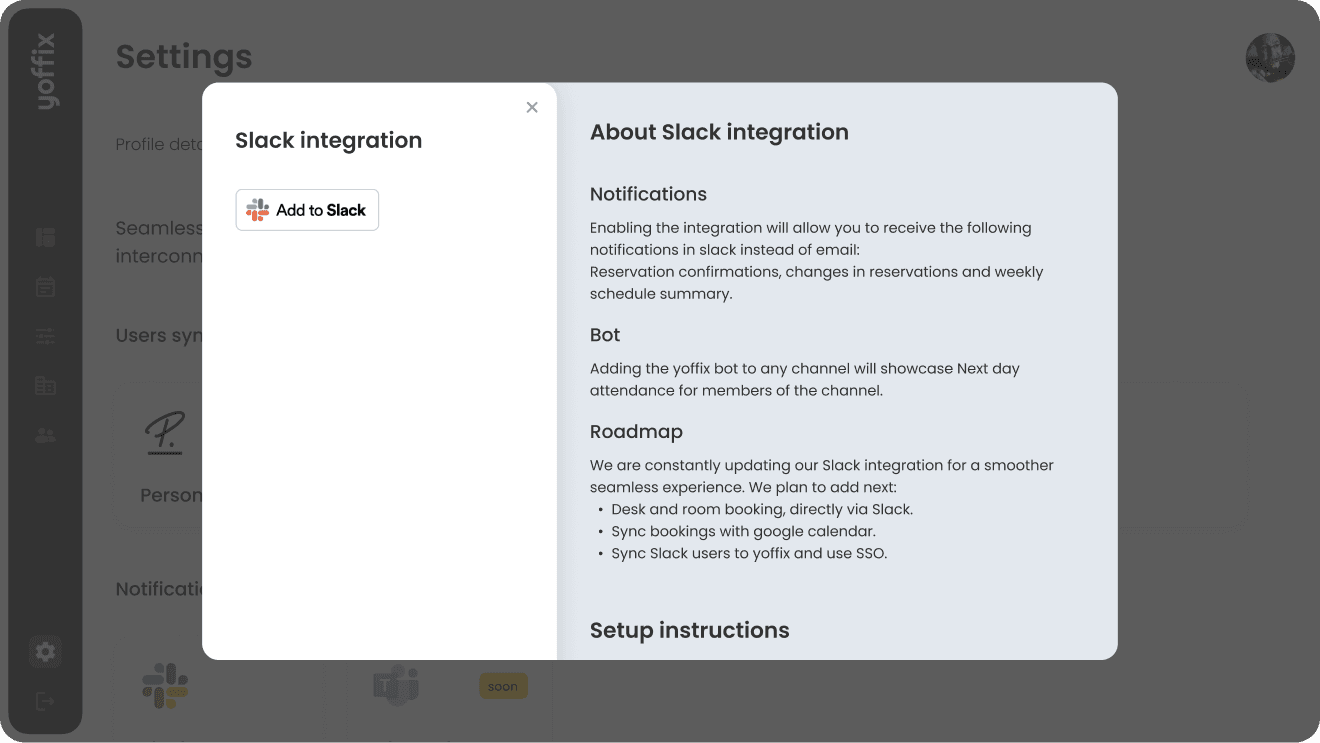Click the Personio signature logo
The height and width of the screenshot is (743, 1320).
click(x=166, y=433)
